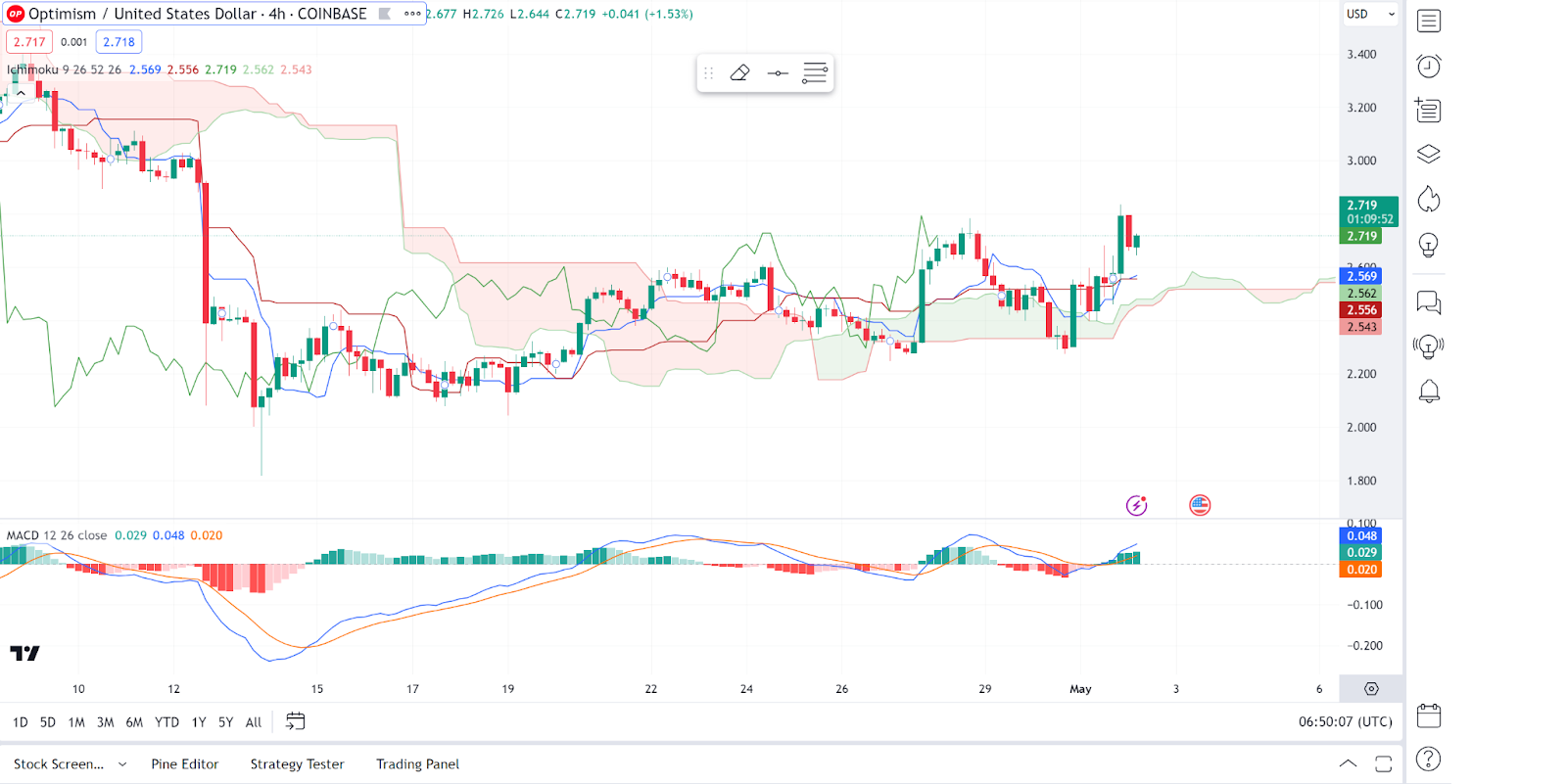Select the 5D time range
Image resolution: width=1567 pixels, height=784 pixels.
(x=48, y=722)
